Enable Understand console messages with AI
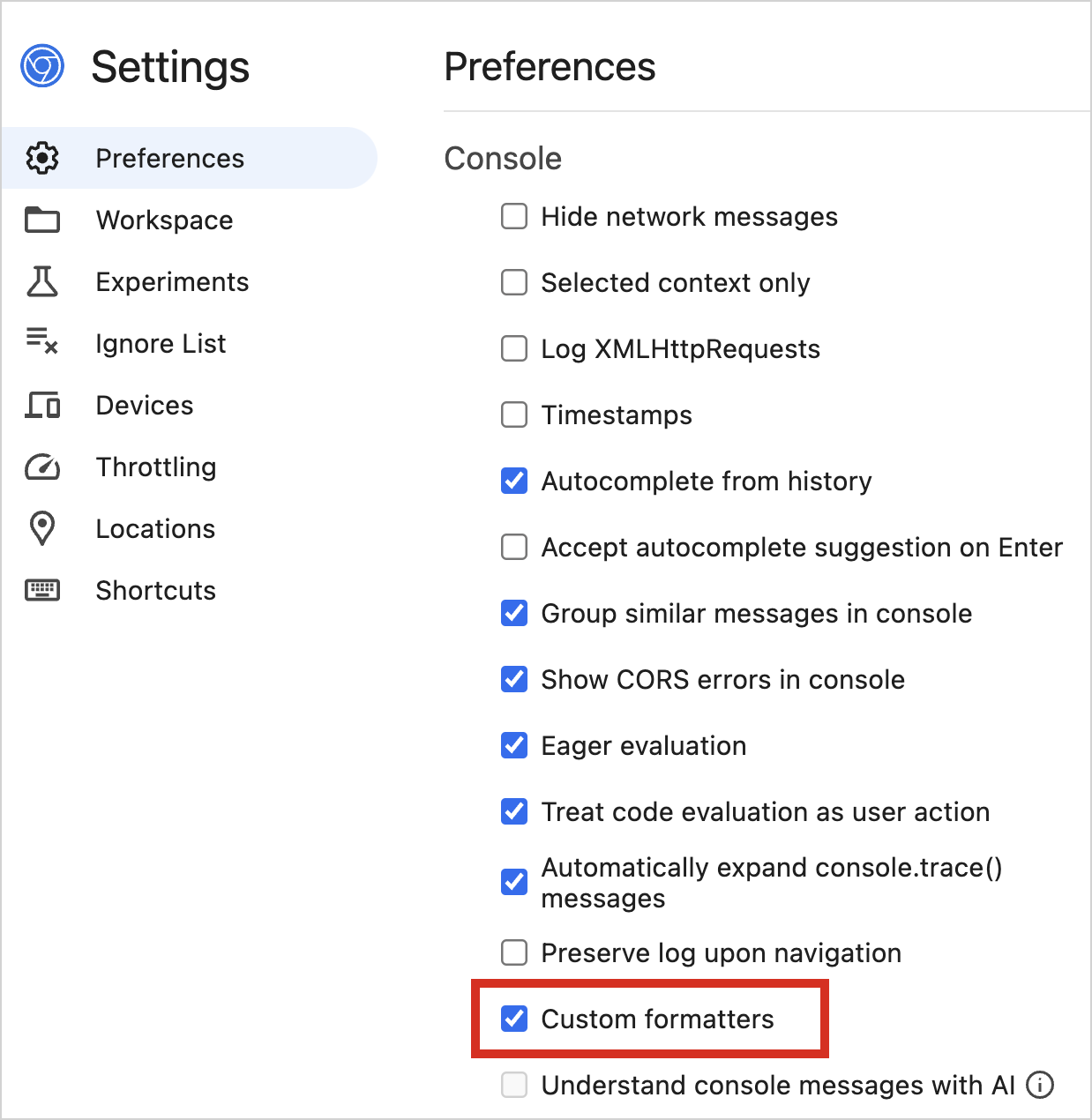 click(x=513, y=1086)
